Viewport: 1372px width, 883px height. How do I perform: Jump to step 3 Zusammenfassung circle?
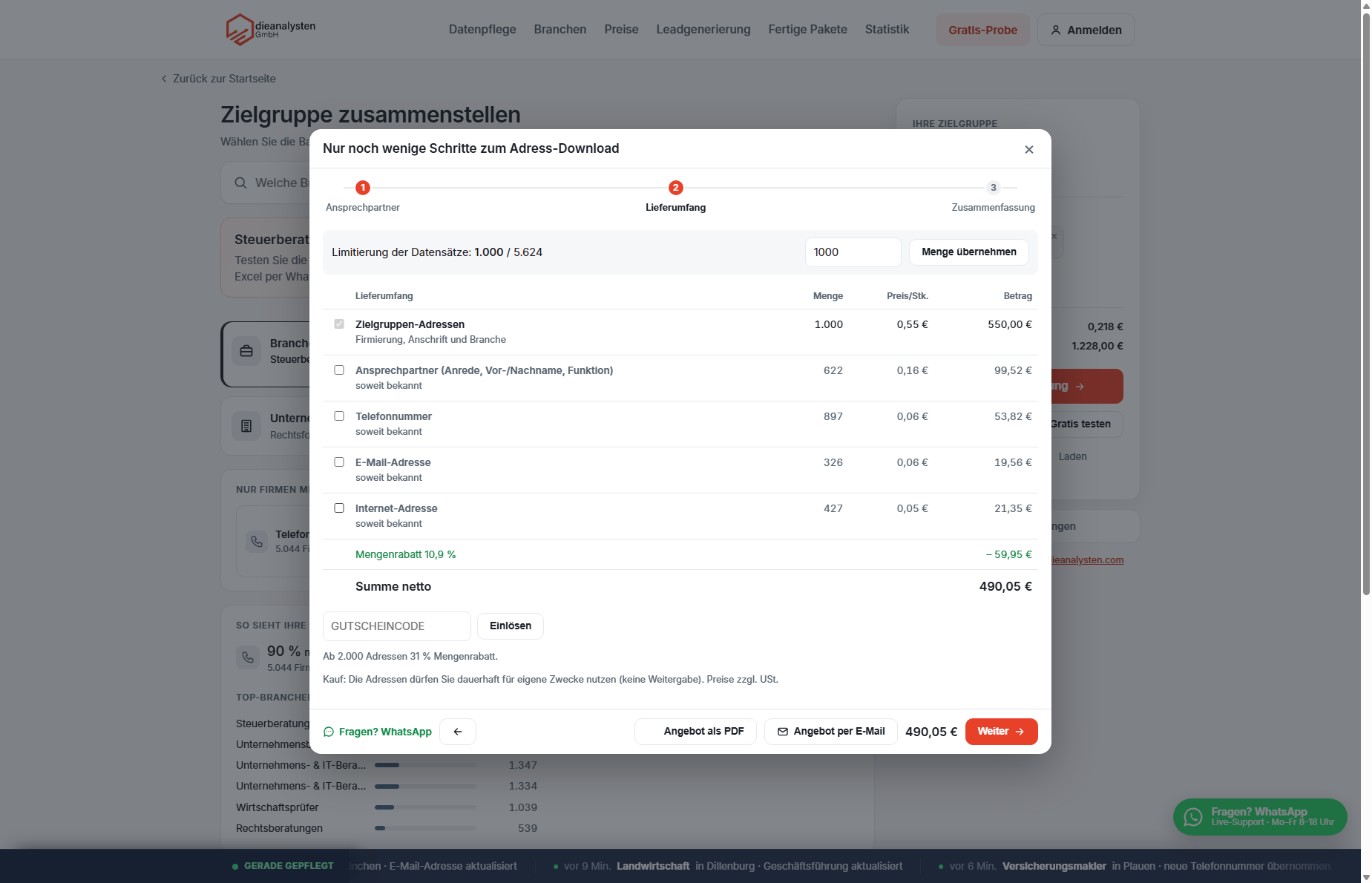(993, 188)
